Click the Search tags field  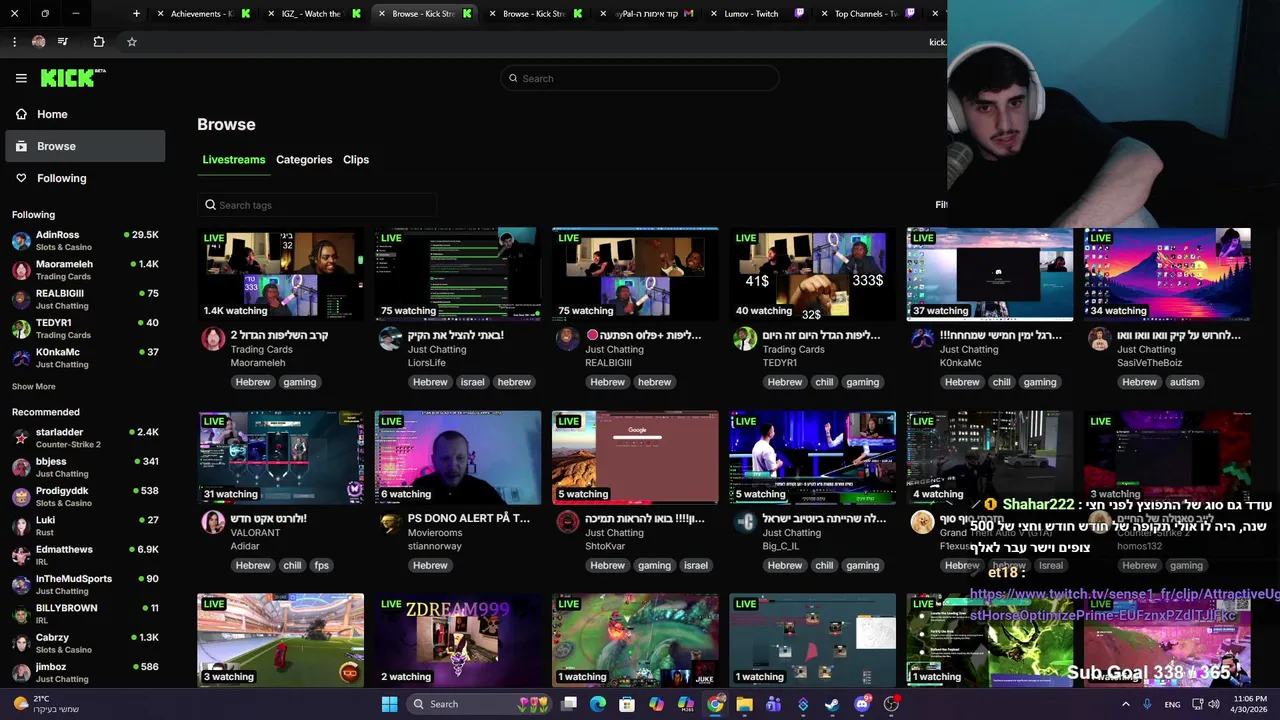(x=317, y=205)
